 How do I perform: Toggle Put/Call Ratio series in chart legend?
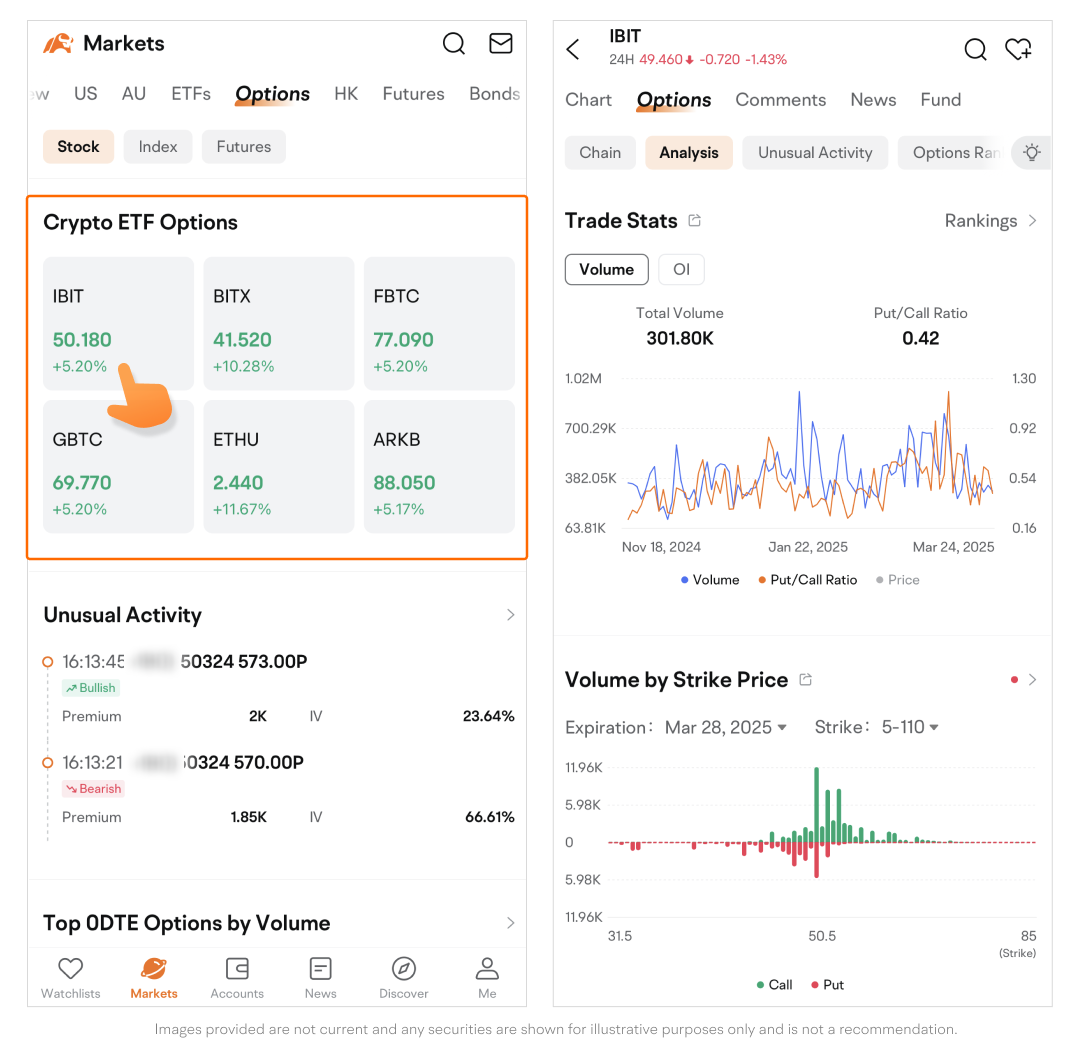pos(807,580)
